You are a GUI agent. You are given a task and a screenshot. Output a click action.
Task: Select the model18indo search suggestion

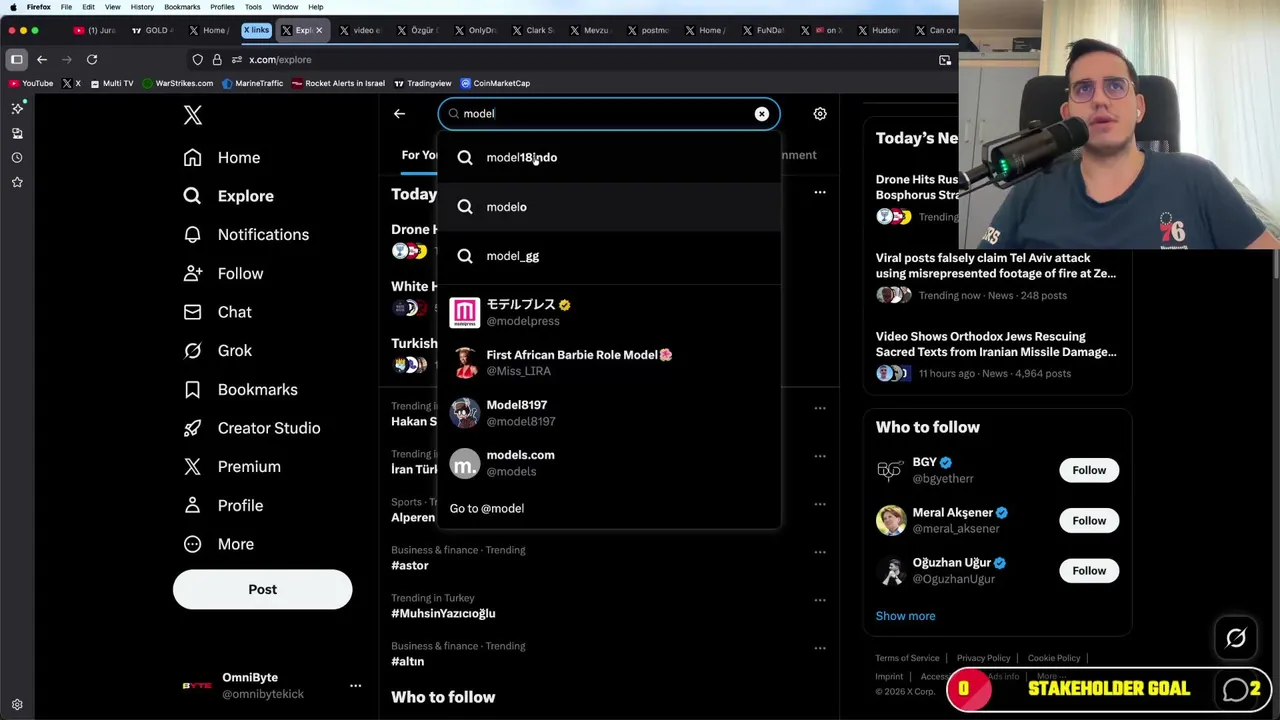[608, 157]
